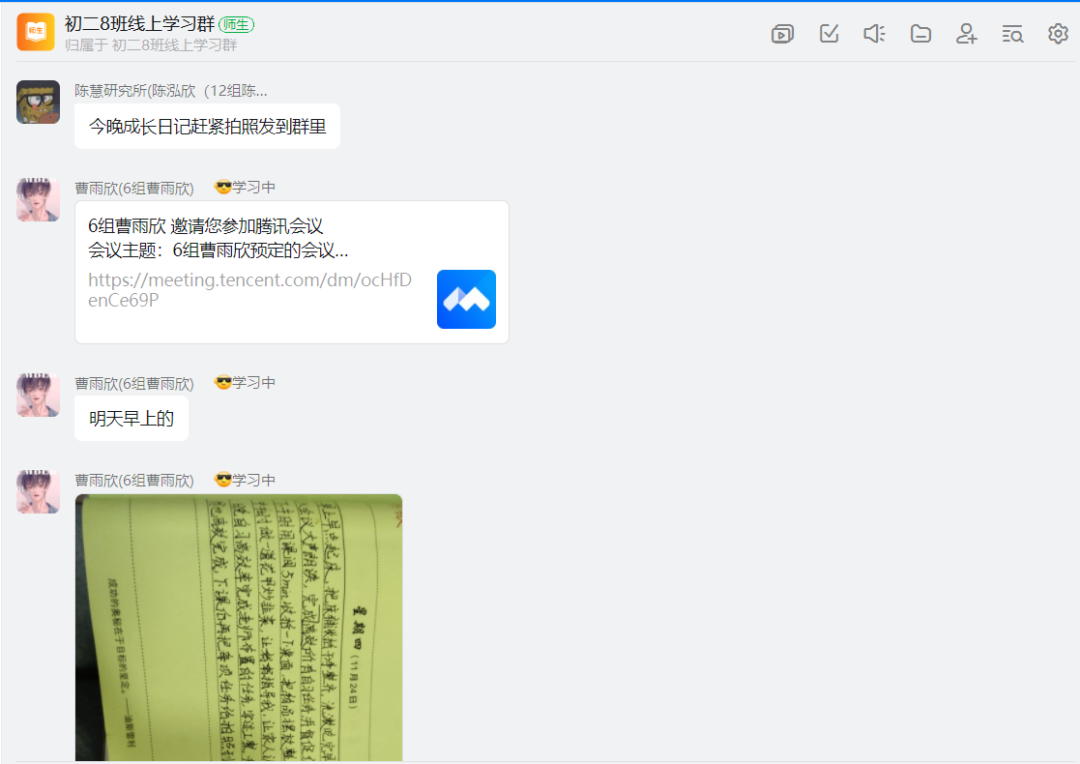The image size is (1080, 764).
Task: Click the 学习中 status beside 曹雨欣
Action: click(x=244, y=186)
